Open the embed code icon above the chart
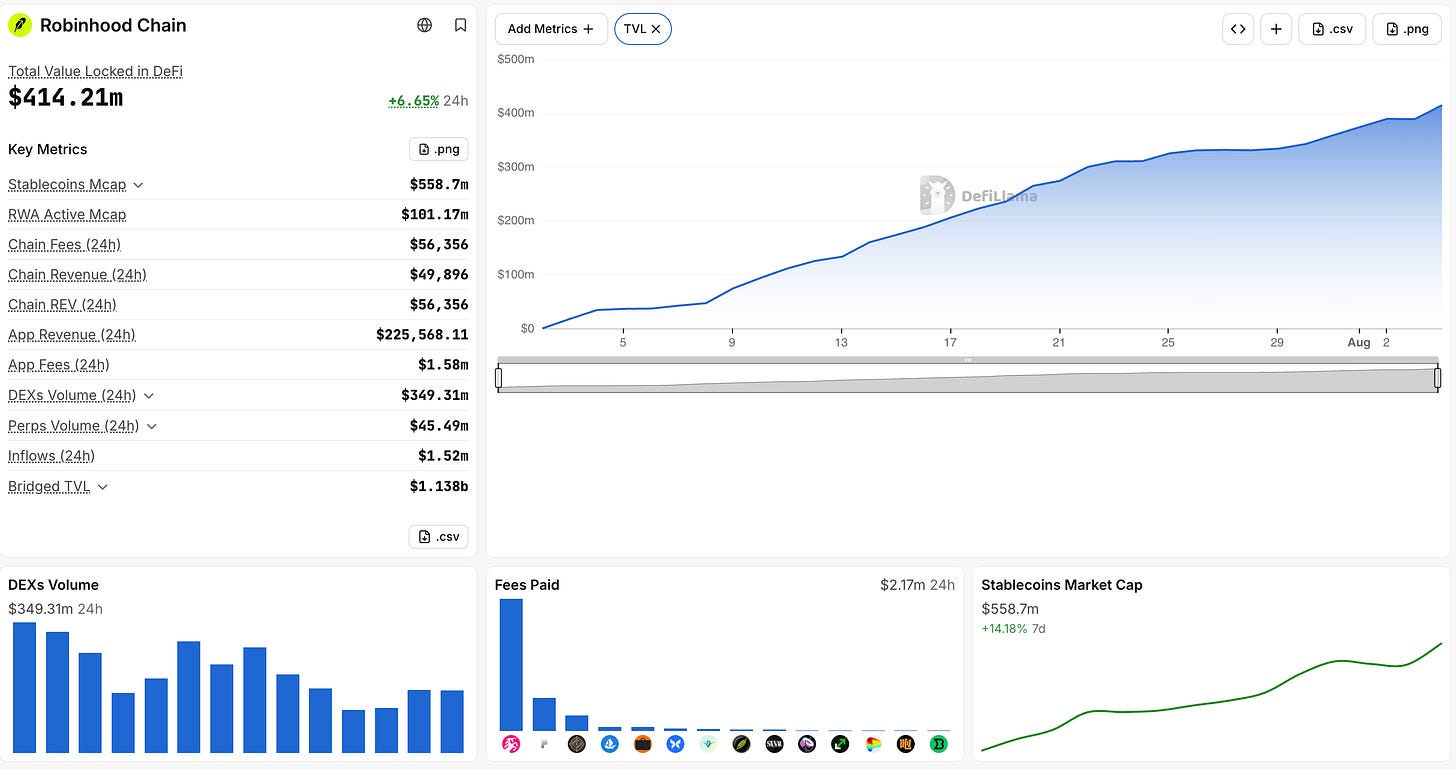Viewport: 1456px width, 769px height. [1238, 29]
